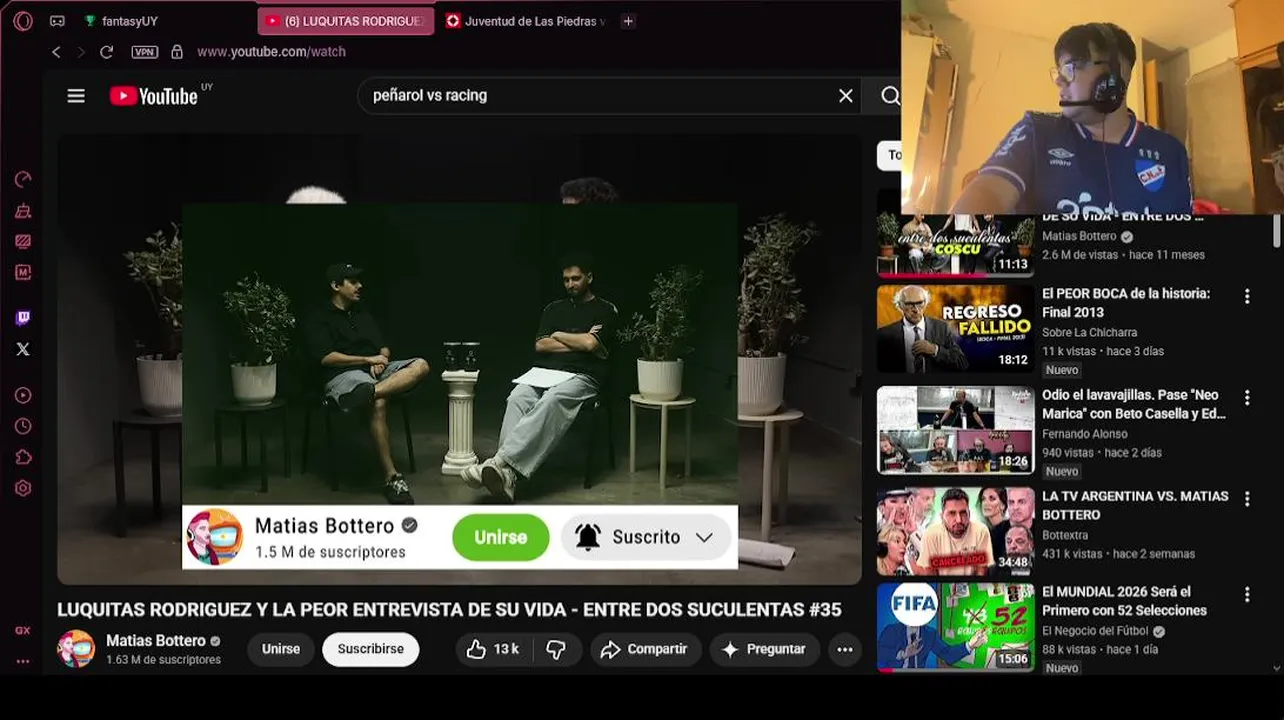Open Twitch from the sidebar
Screen dimensions: 1284x720
click(23, 318)
